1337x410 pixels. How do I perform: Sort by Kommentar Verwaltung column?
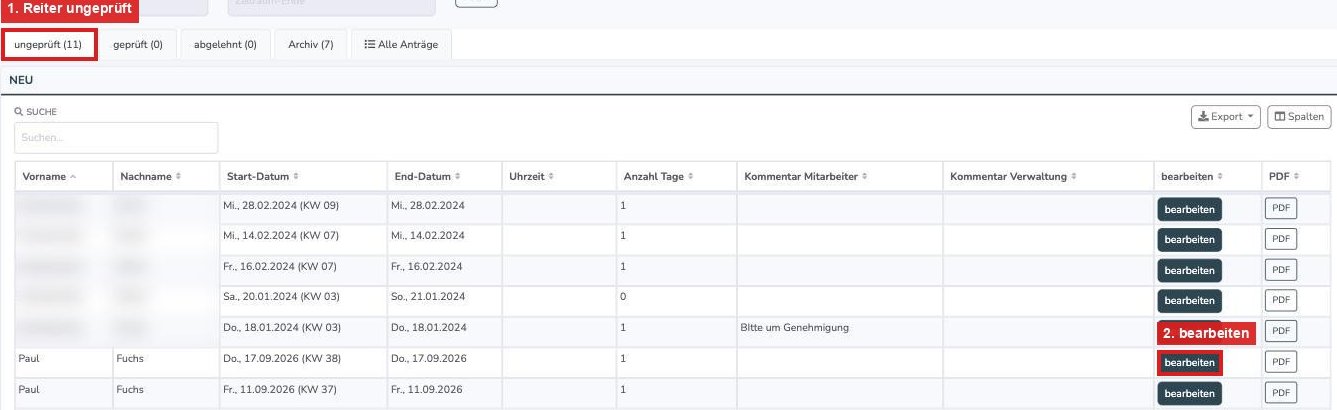click(x=1048, y=176)
